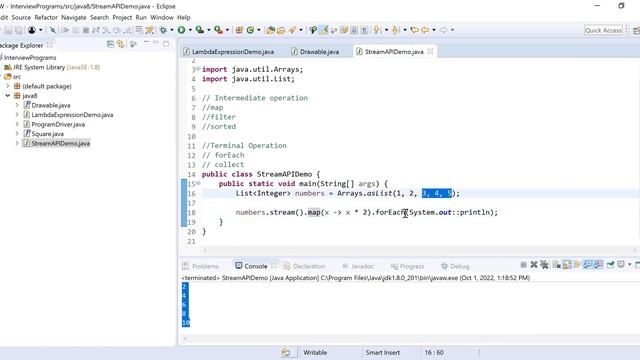Click the '16 : 60' cursor position text
The height and width of the screenshot is (360, 640).
coord(434,352)
